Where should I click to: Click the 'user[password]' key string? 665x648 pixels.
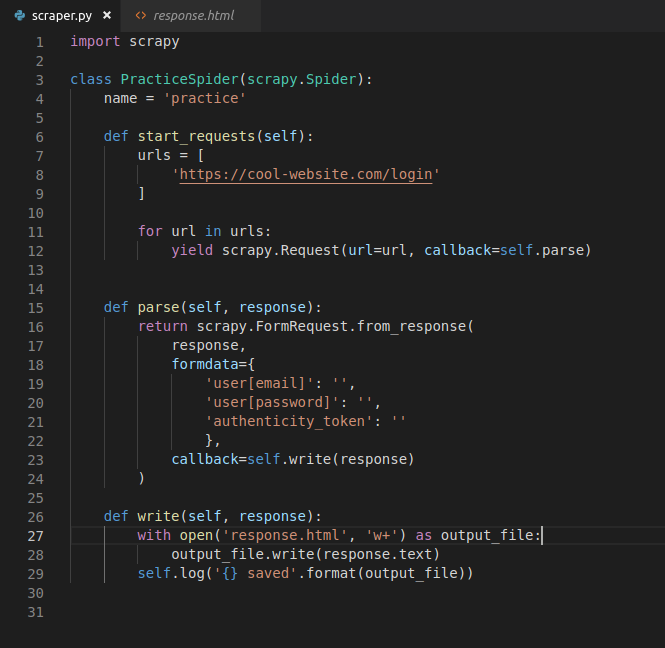pyautogui.click(x=272, y=402)
